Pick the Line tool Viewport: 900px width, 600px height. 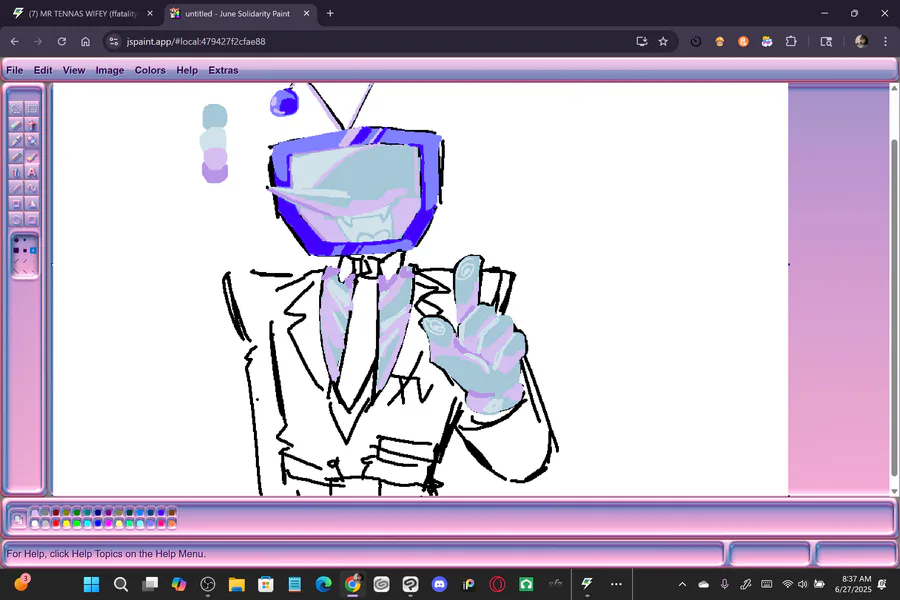[16, 188]
